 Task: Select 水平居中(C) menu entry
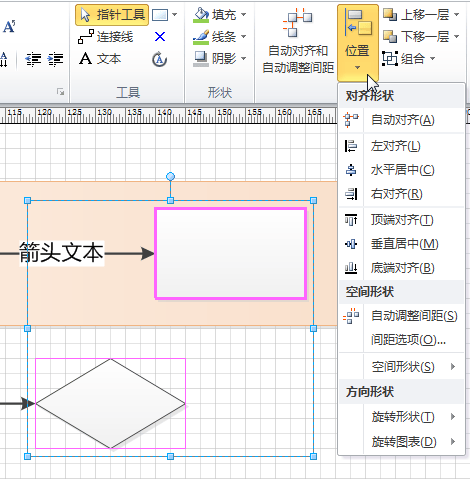[x=401, y=170]
